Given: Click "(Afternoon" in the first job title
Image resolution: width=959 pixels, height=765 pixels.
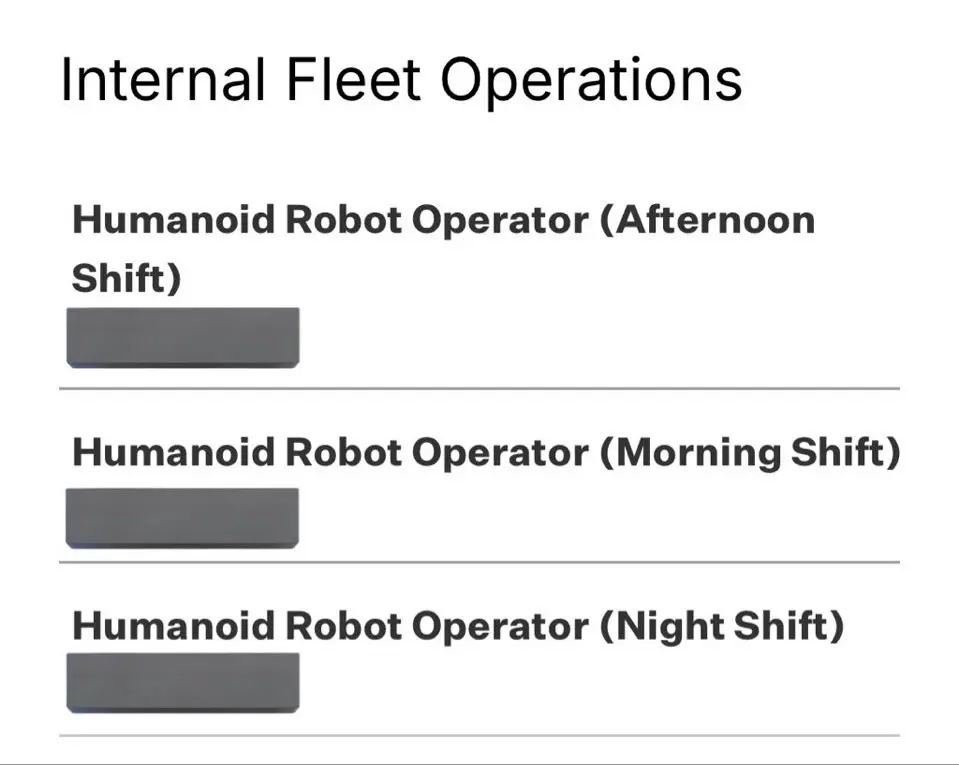Looking at the screenshot, I should 707,221.
